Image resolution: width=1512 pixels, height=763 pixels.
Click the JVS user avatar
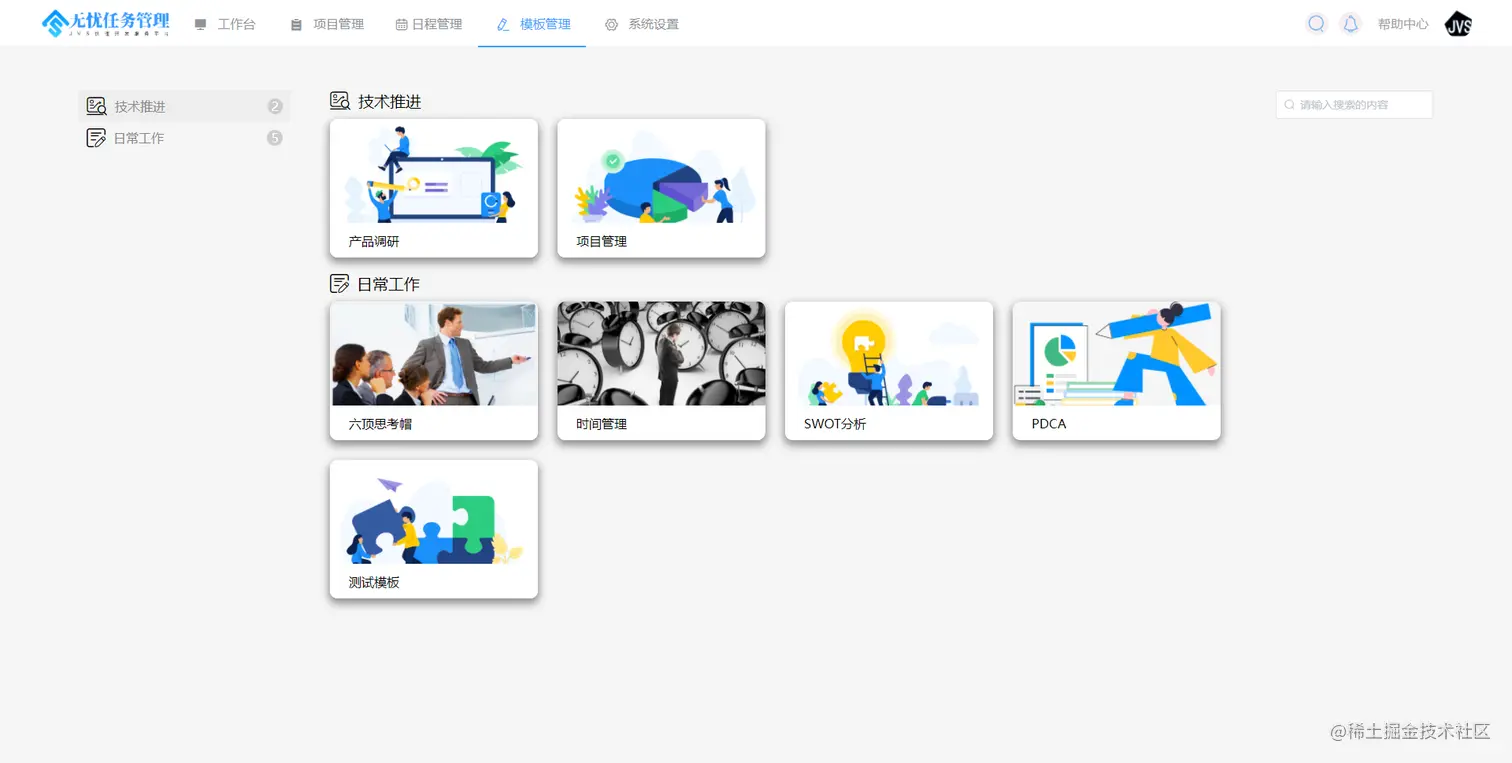pos(1458,24)
